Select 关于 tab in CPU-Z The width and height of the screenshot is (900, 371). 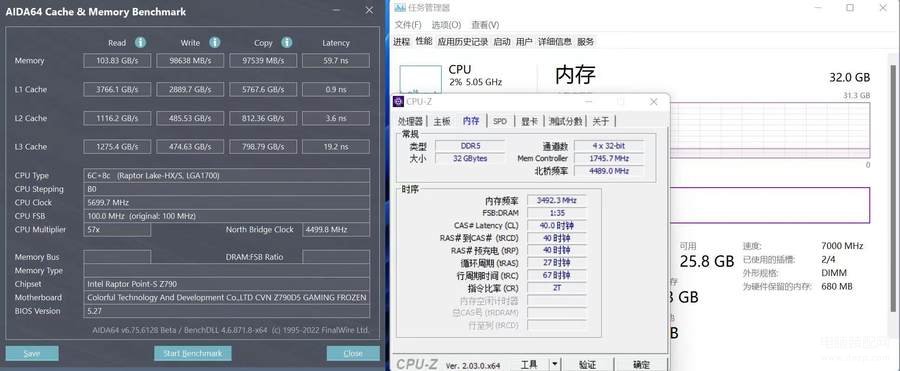click(x=601, y=121)
